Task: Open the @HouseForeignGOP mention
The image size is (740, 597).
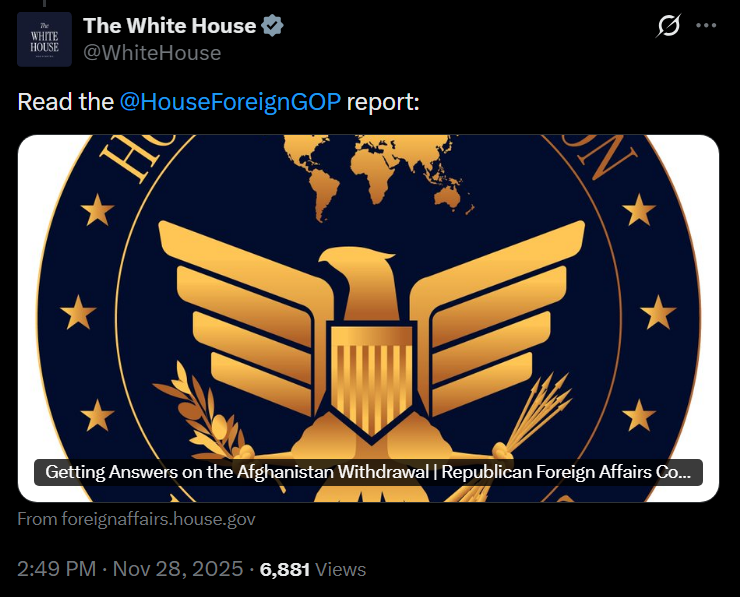Action: (x=230, y=102)
